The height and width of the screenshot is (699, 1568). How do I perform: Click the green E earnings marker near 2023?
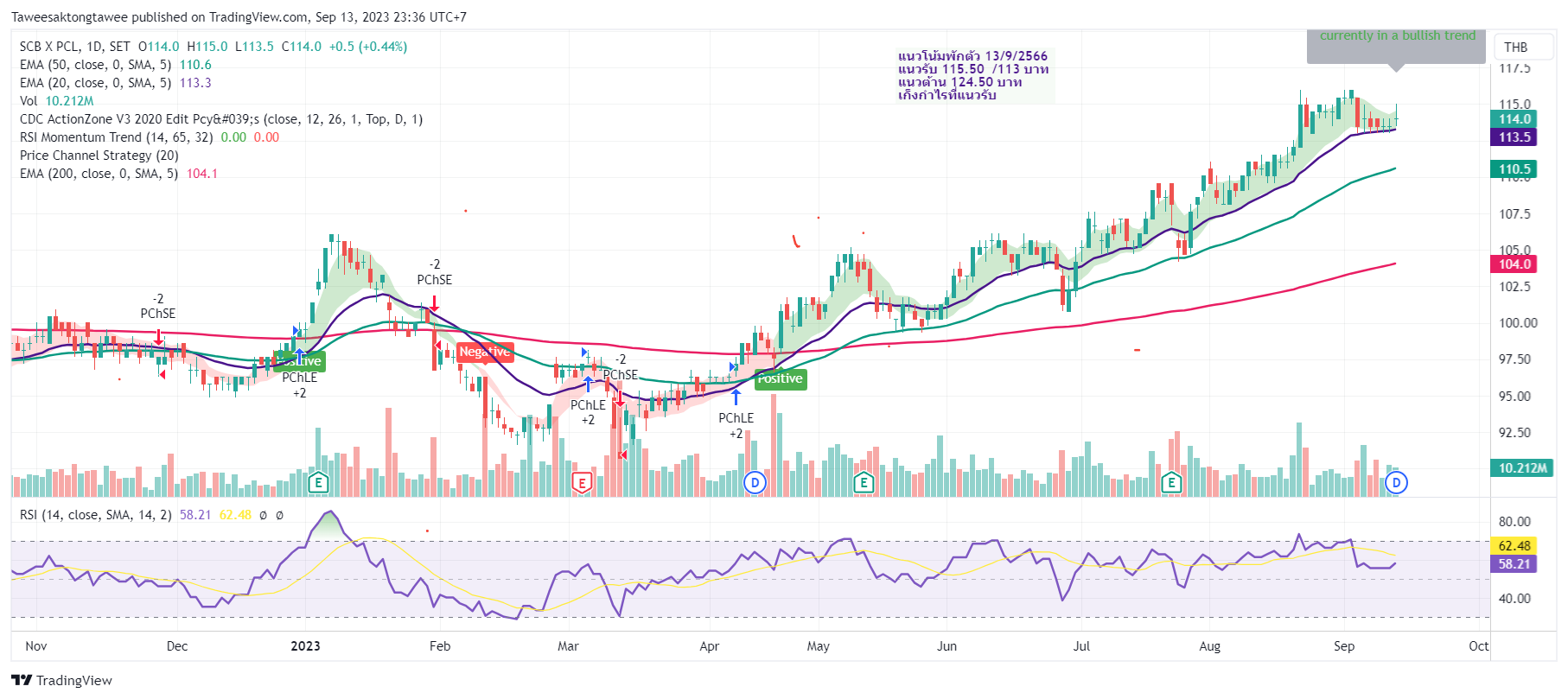coord(318,482)
